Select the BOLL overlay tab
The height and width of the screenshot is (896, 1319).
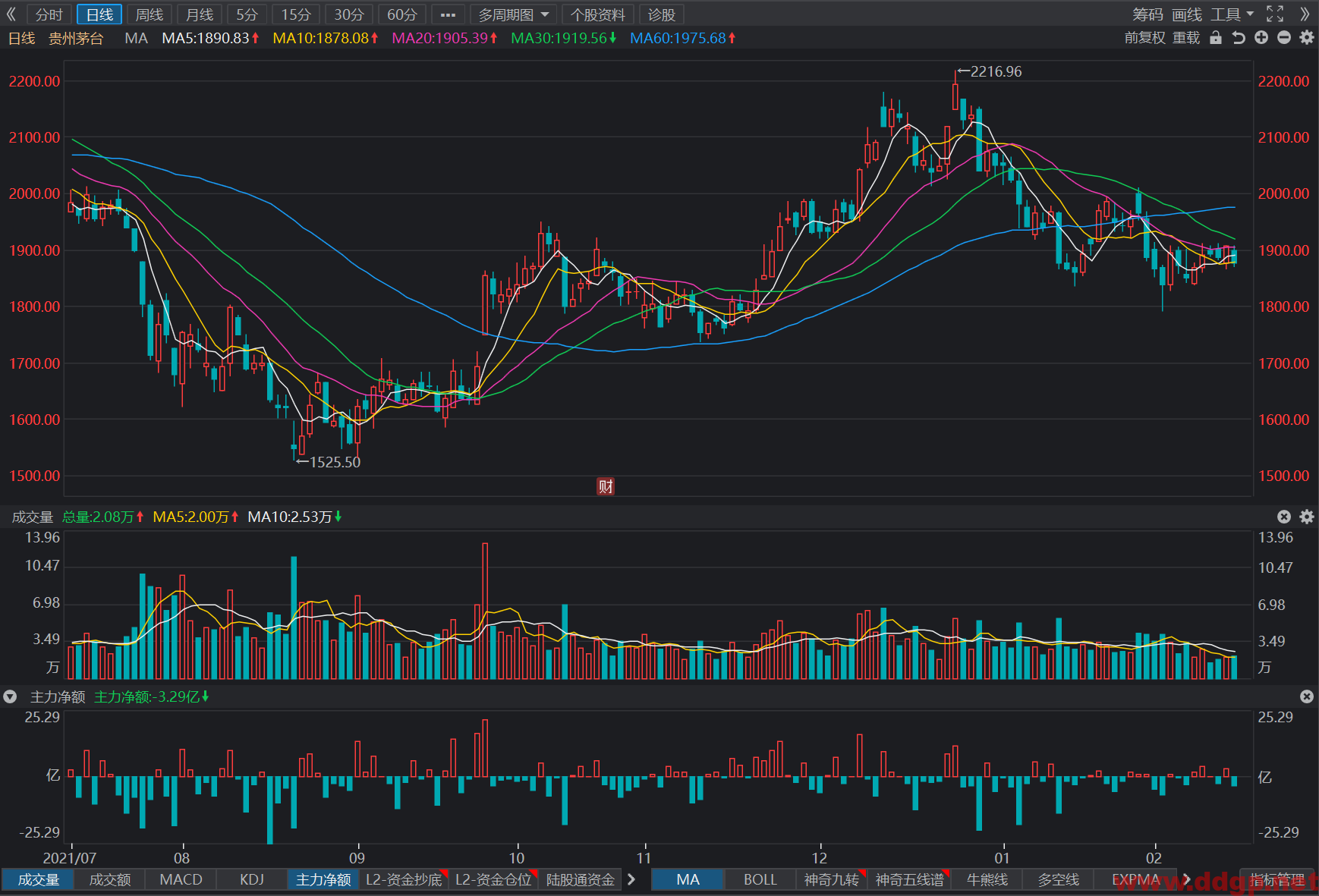click(x=760, y=879)
